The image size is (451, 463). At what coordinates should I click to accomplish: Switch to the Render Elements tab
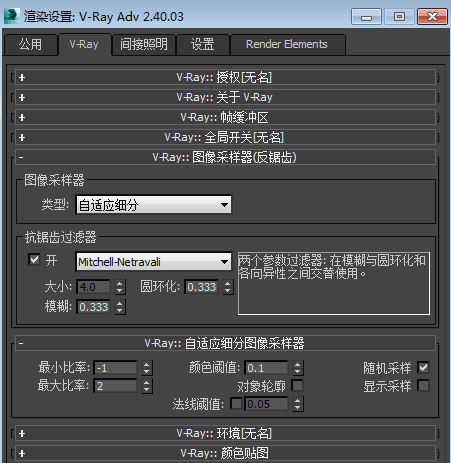(287, 44)
